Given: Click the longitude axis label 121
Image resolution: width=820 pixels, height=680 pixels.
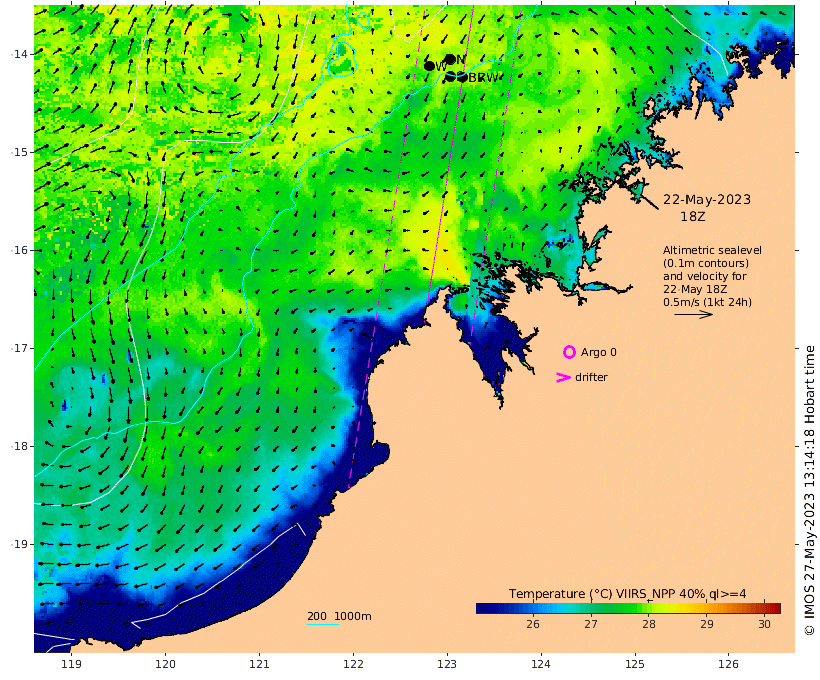Looking at the screenshot, I should click(259, 664).
